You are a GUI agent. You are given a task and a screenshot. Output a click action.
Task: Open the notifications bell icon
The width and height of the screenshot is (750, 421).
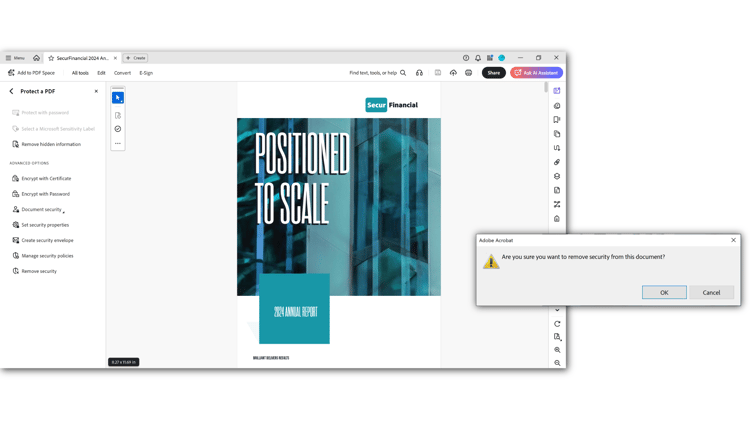coord(478,58)
